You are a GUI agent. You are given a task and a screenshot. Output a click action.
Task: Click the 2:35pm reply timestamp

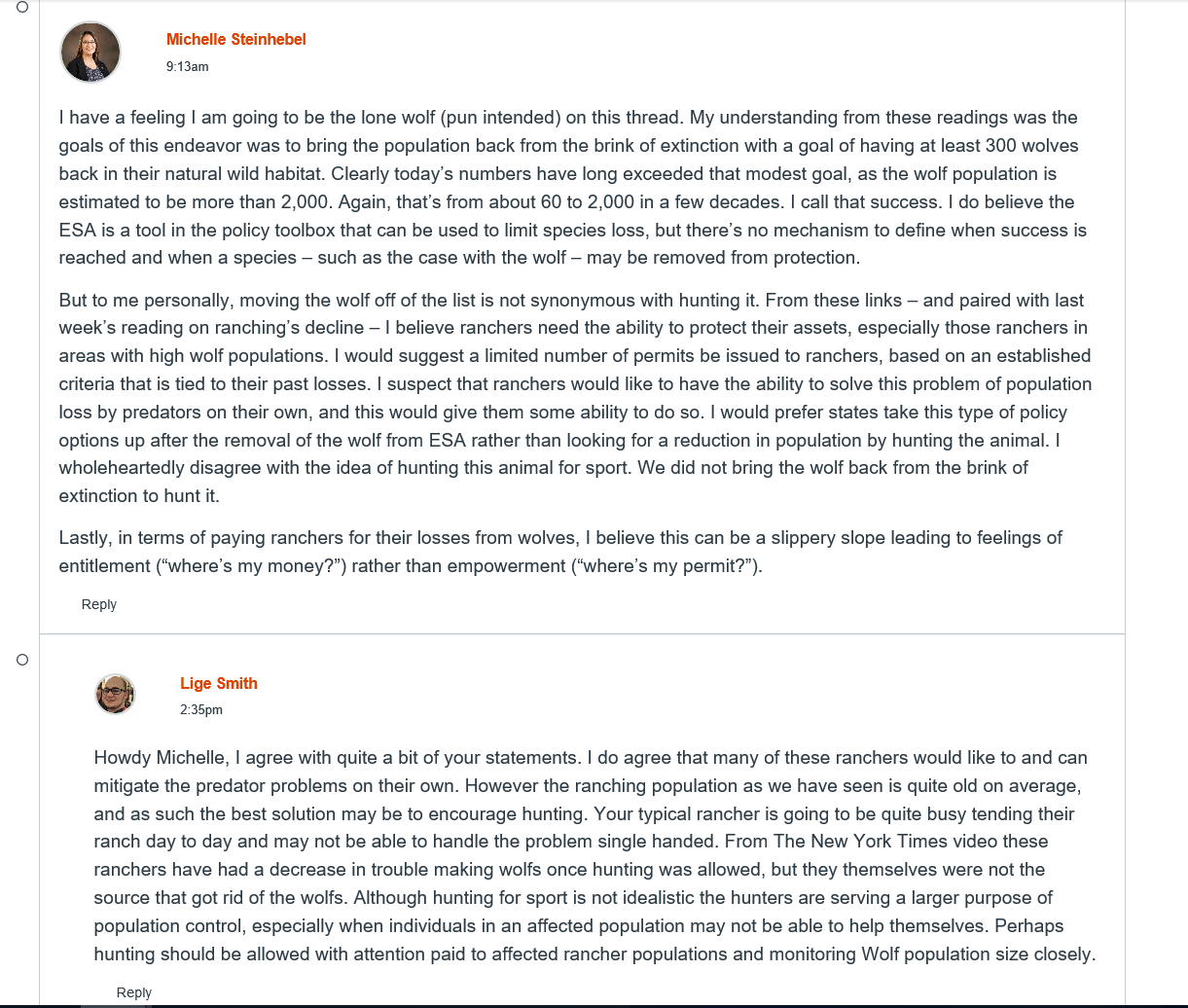201,709
